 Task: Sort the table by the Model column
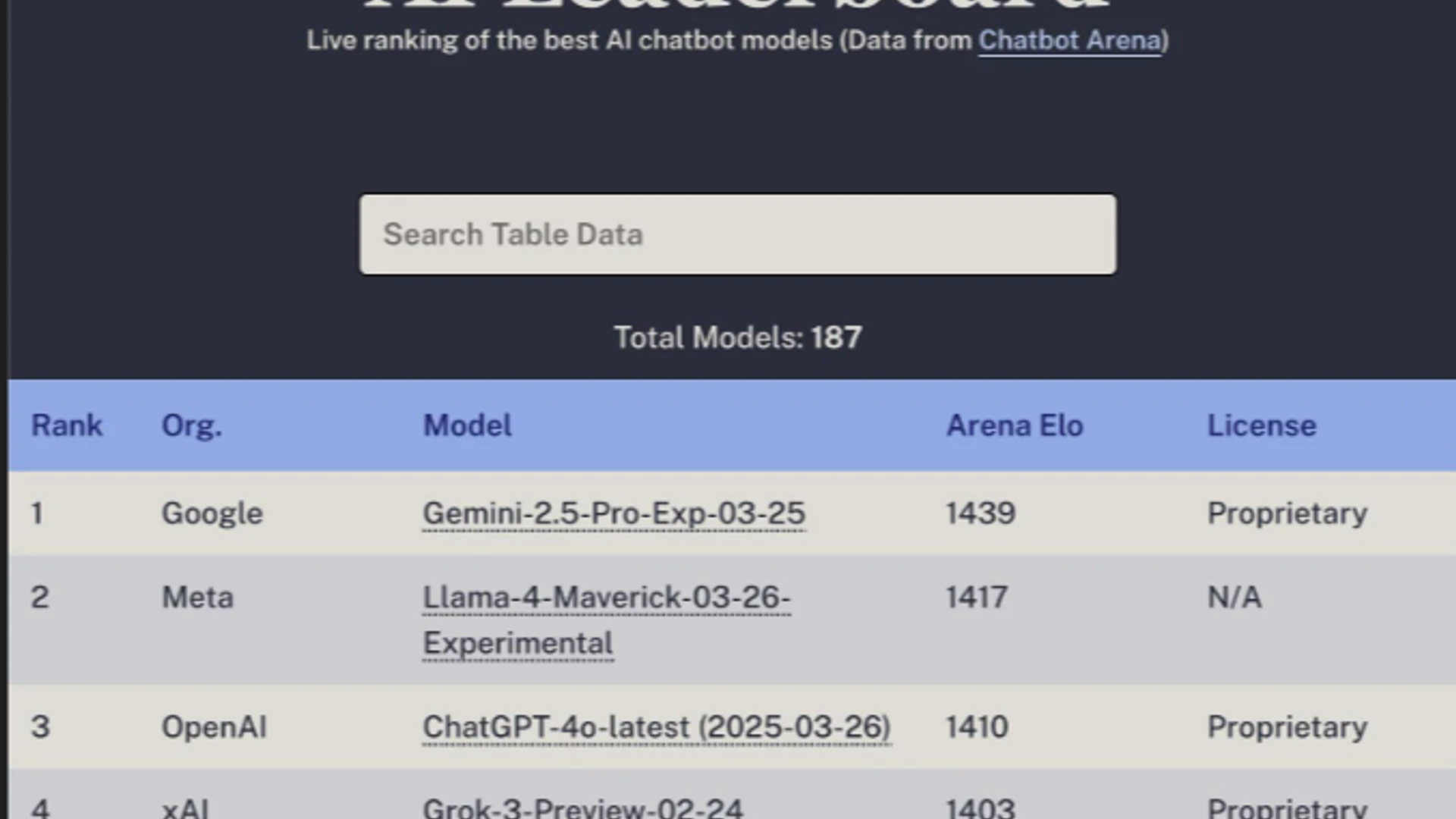click(466, 425)
